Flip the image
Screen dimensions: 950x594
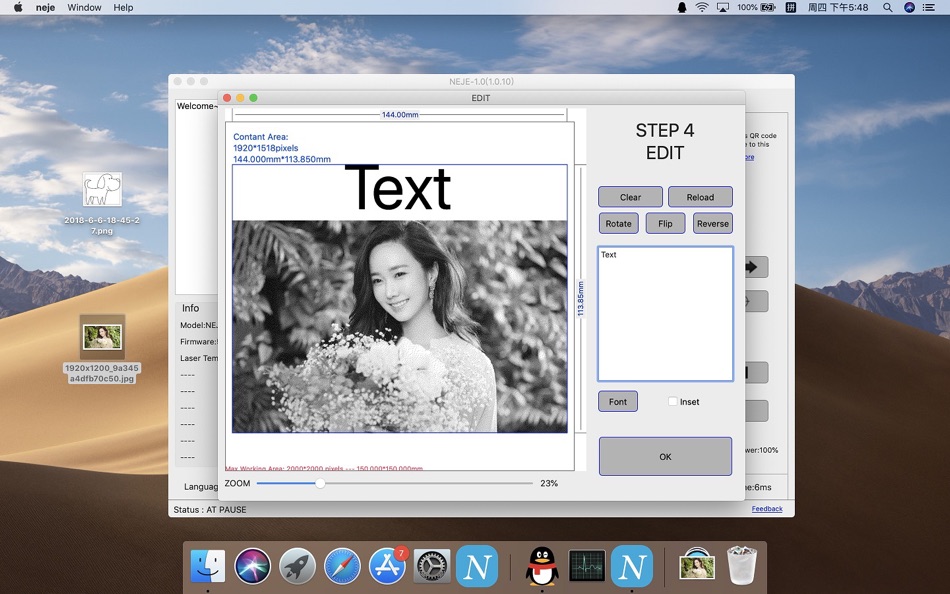click(x=665, y=224)
